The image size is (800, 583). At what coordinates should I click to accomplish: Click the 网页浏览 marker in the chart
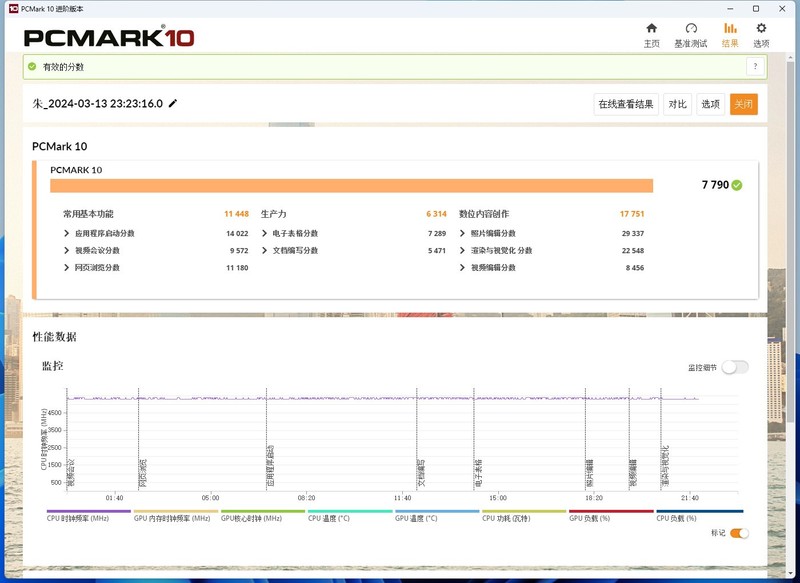coord(142,471)
